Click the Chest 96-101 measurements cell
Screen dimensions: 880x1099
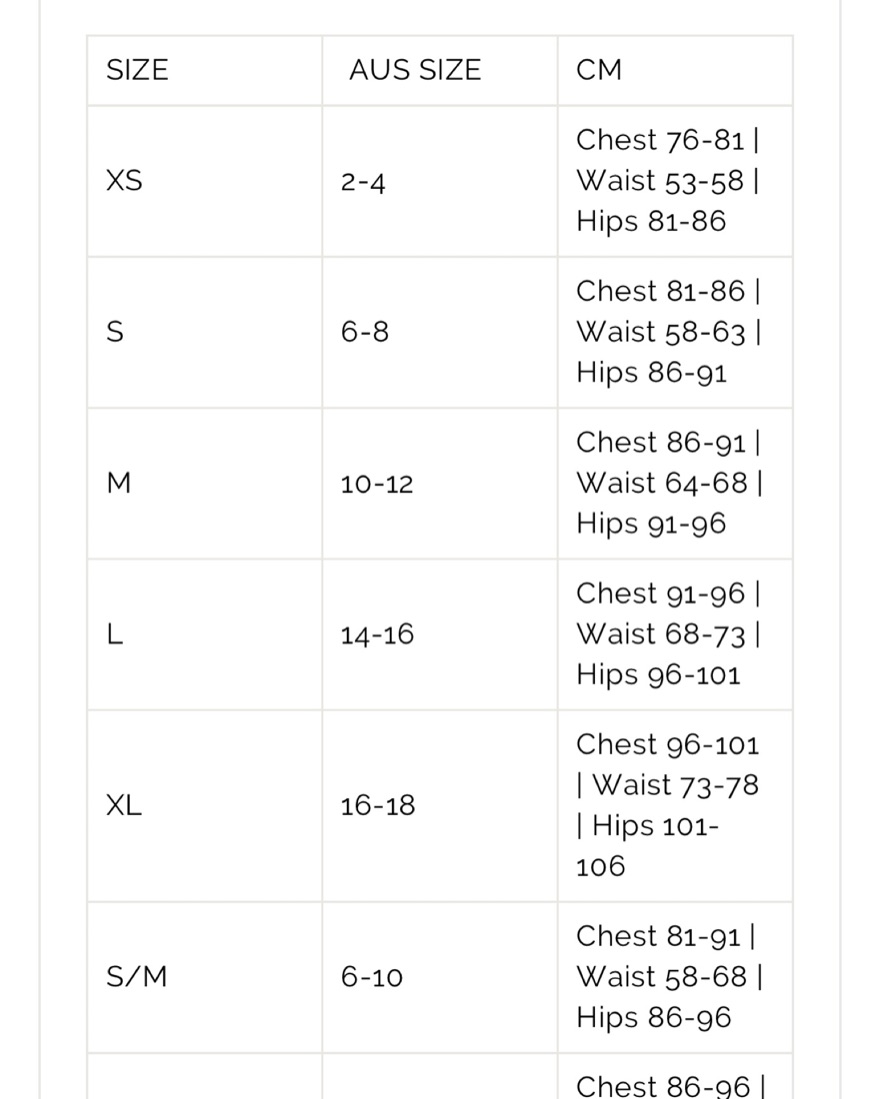click(x=675, y=806)
